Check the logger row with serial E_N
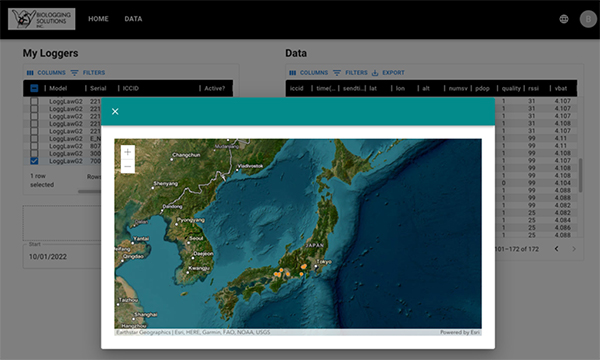The height and width of the screenshot is (360, 600). (x=34, y=138)
